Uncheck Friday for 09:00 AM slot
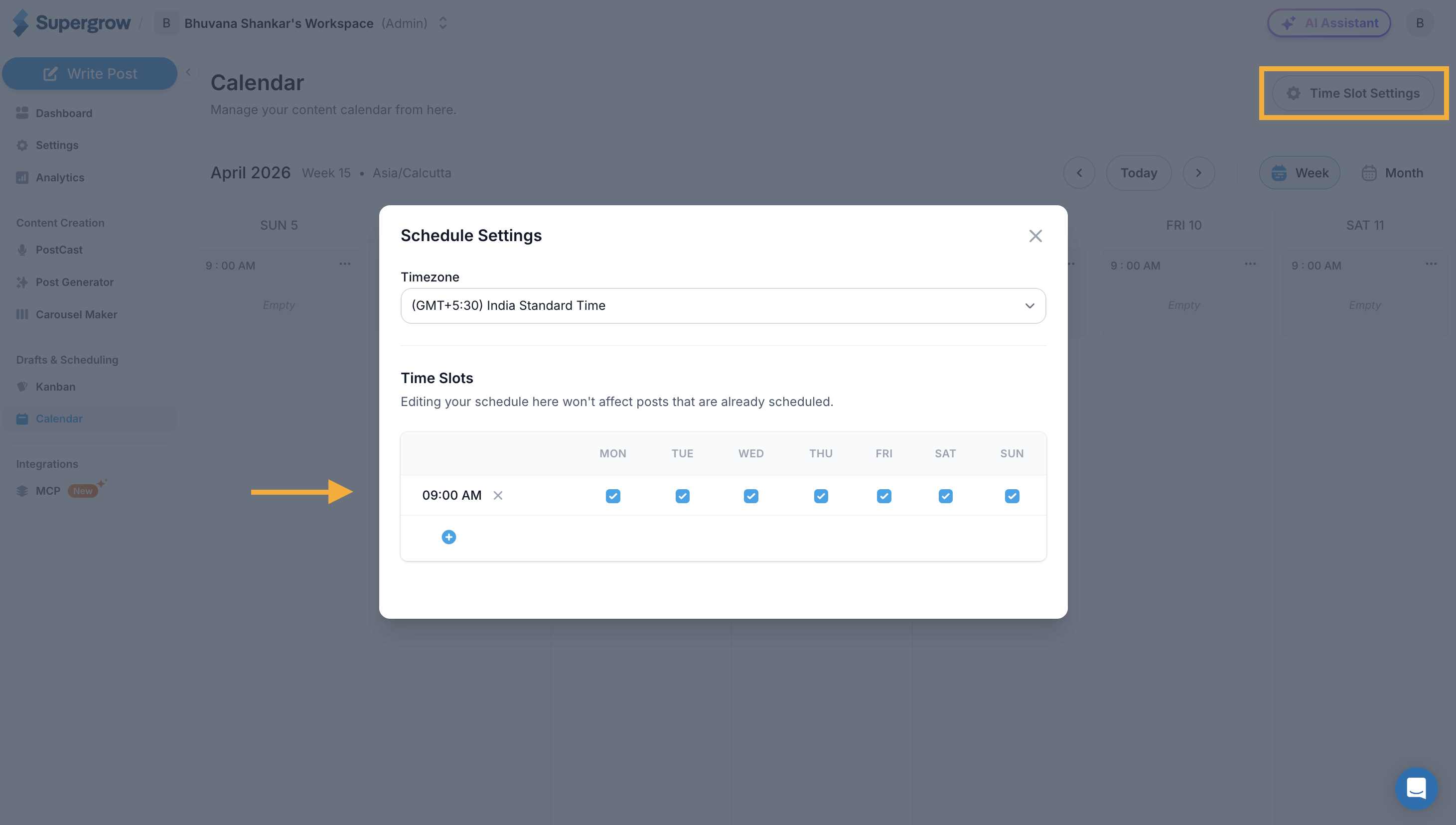This screenshot has height=825, width=1456. (883, 496)
